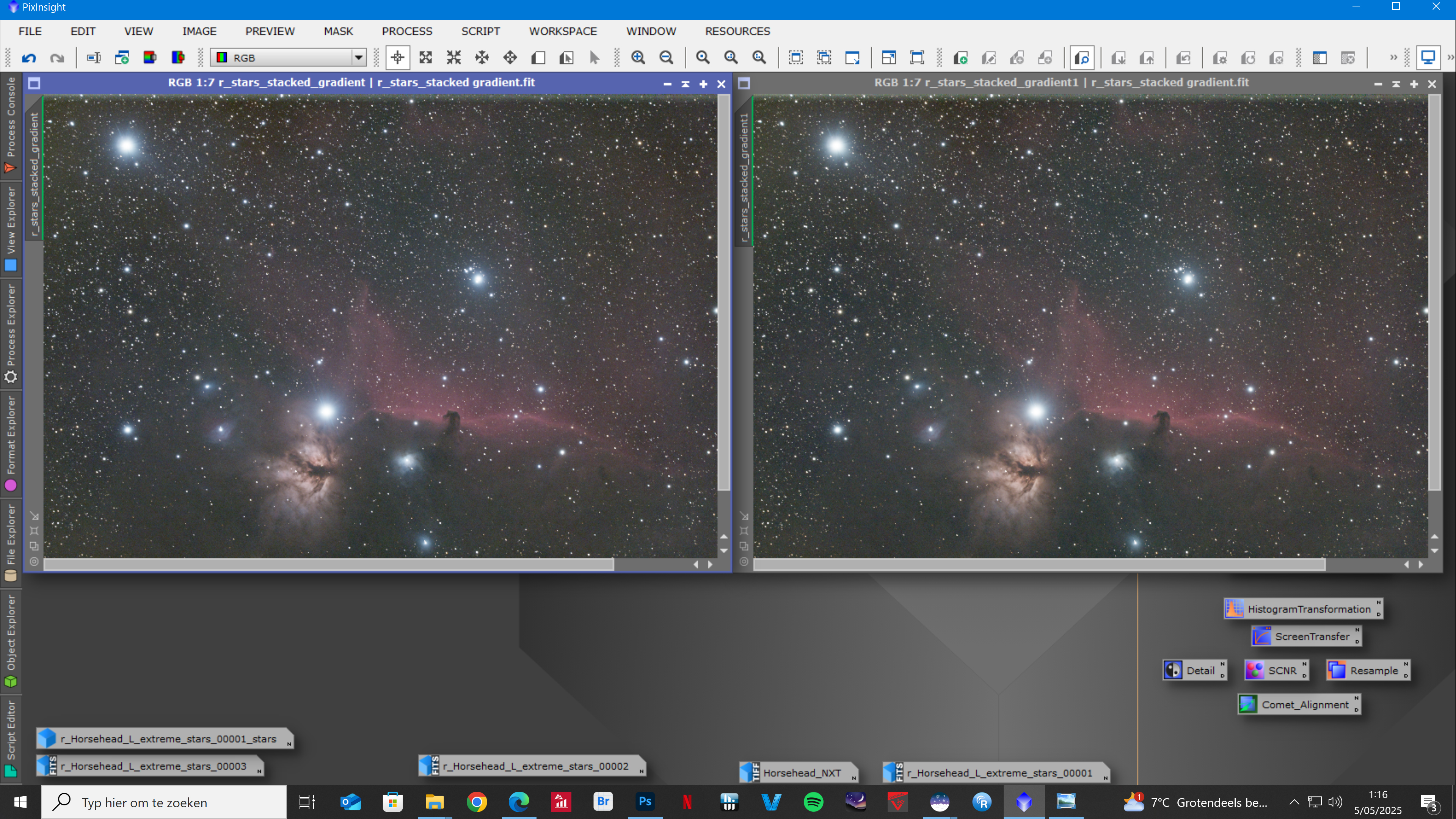
Task: Click the Zoom Out magnifier icon
Action: click(667, 58)
